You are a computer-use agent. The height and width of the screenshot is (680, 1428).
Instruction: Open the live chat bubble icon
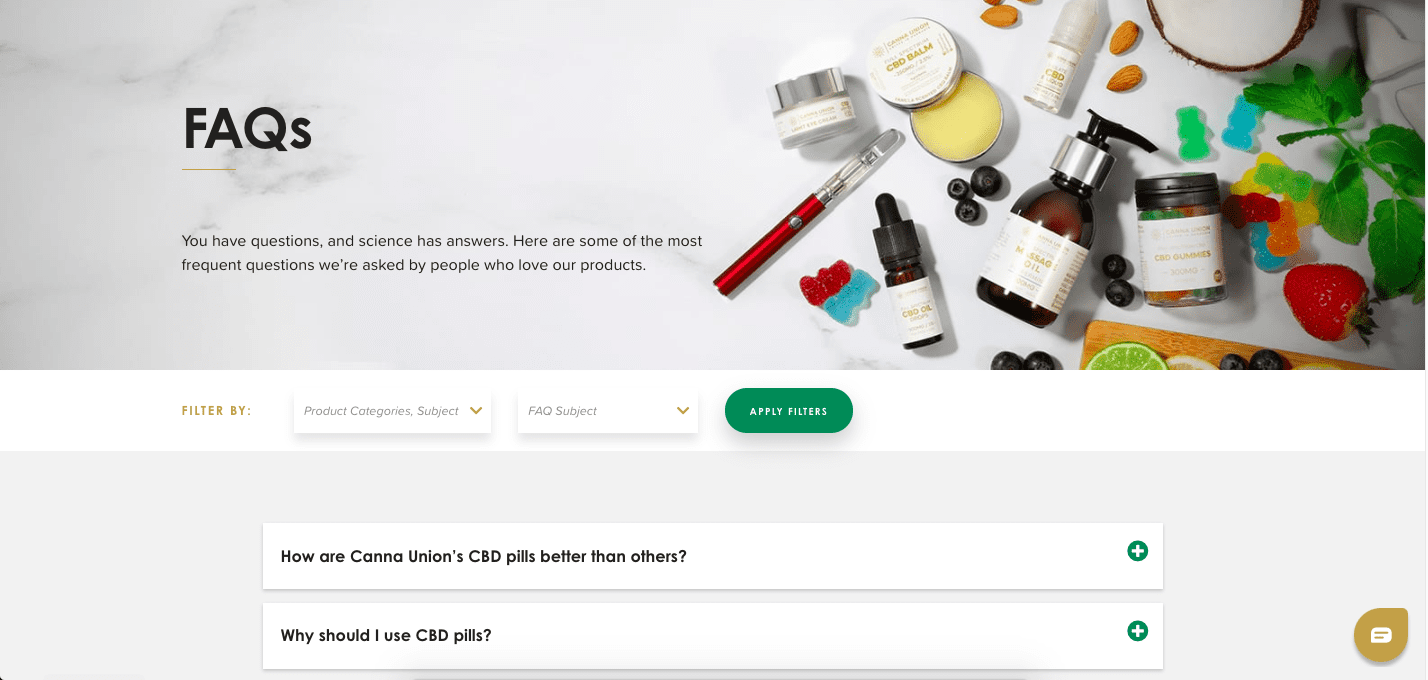(x=1381, y=635)
